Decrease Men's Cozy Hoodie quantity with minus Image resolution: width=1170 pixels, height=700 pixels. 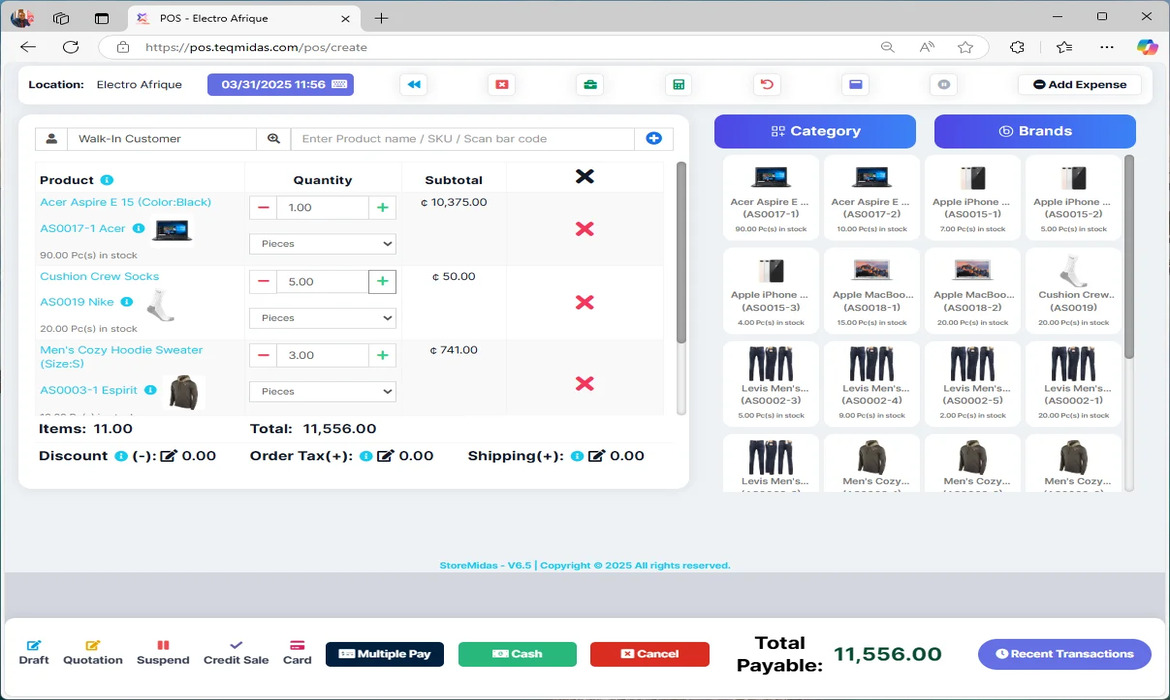263,356
